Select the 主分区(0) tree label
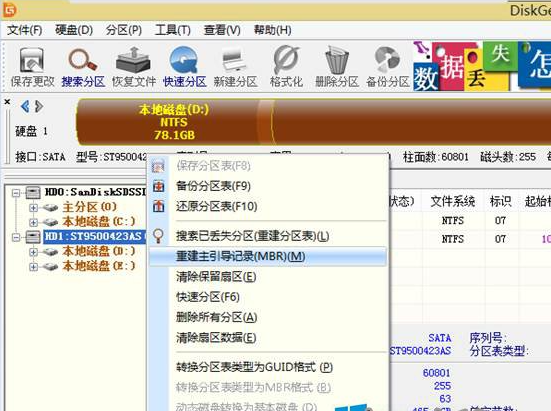This screenshot has width=551, height=411. [90, 207]
